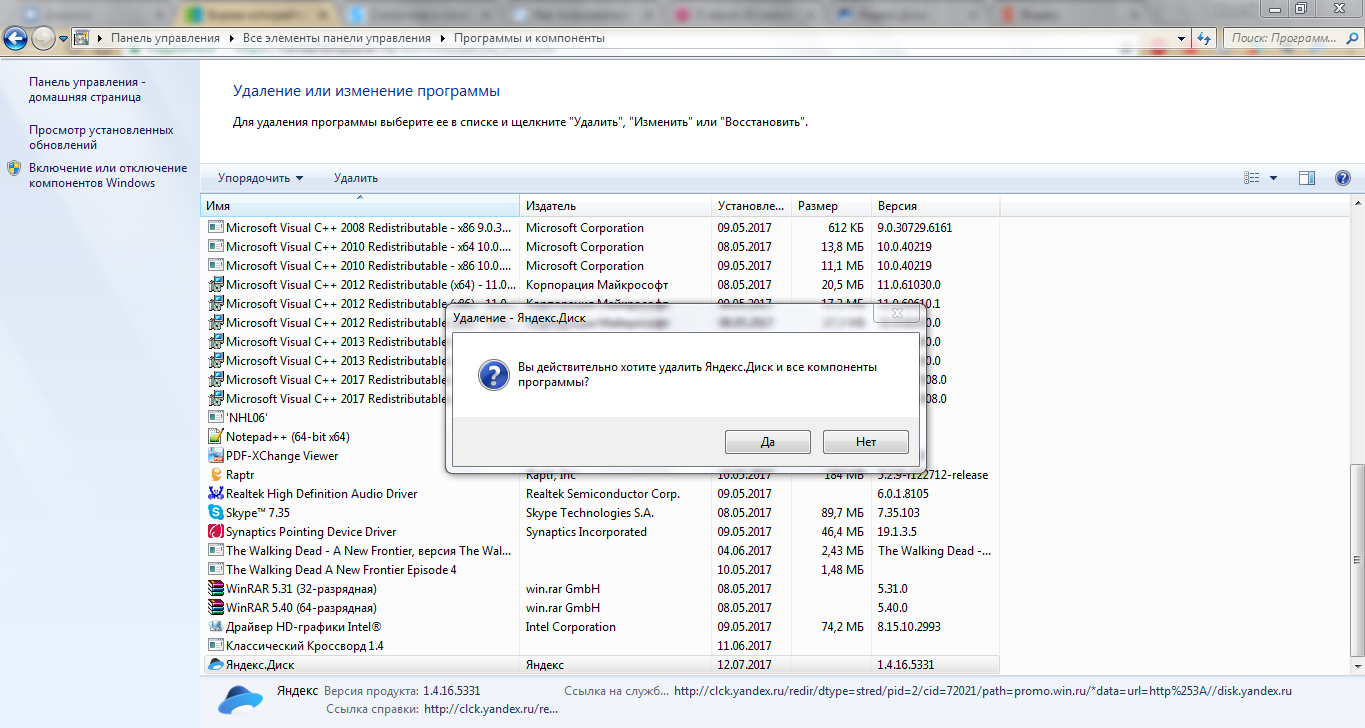Click Удалить in the toolbar
This screenshot has width=1365, height=728.
tap(356, 178)
